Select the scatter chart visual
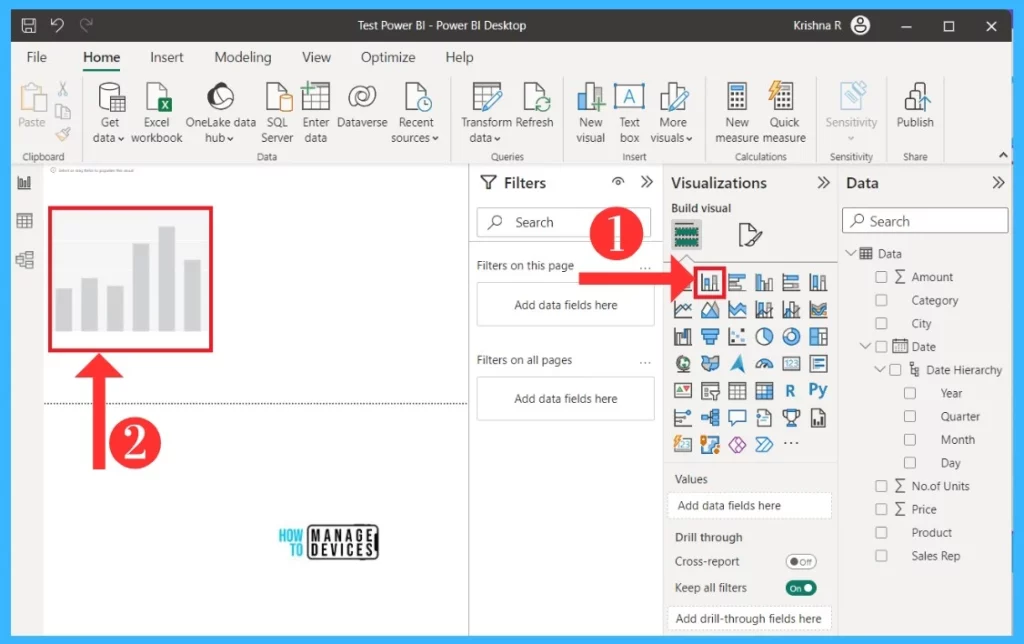This screenshot has width=1024, height=644. 737,336
